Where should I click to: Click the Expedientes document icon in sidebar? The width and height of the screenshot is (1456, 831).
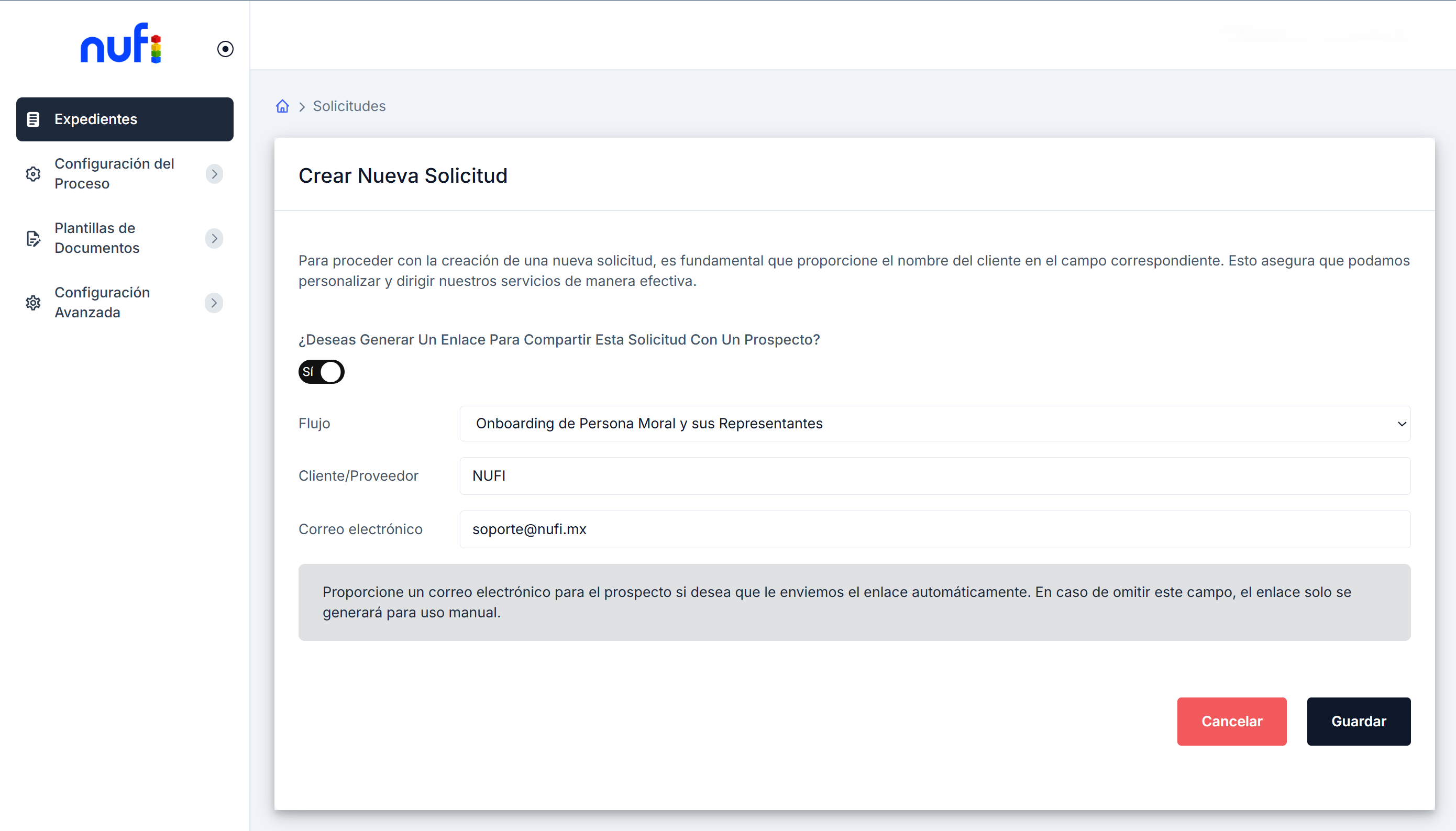pyautogui.click(x=34, y=119)
